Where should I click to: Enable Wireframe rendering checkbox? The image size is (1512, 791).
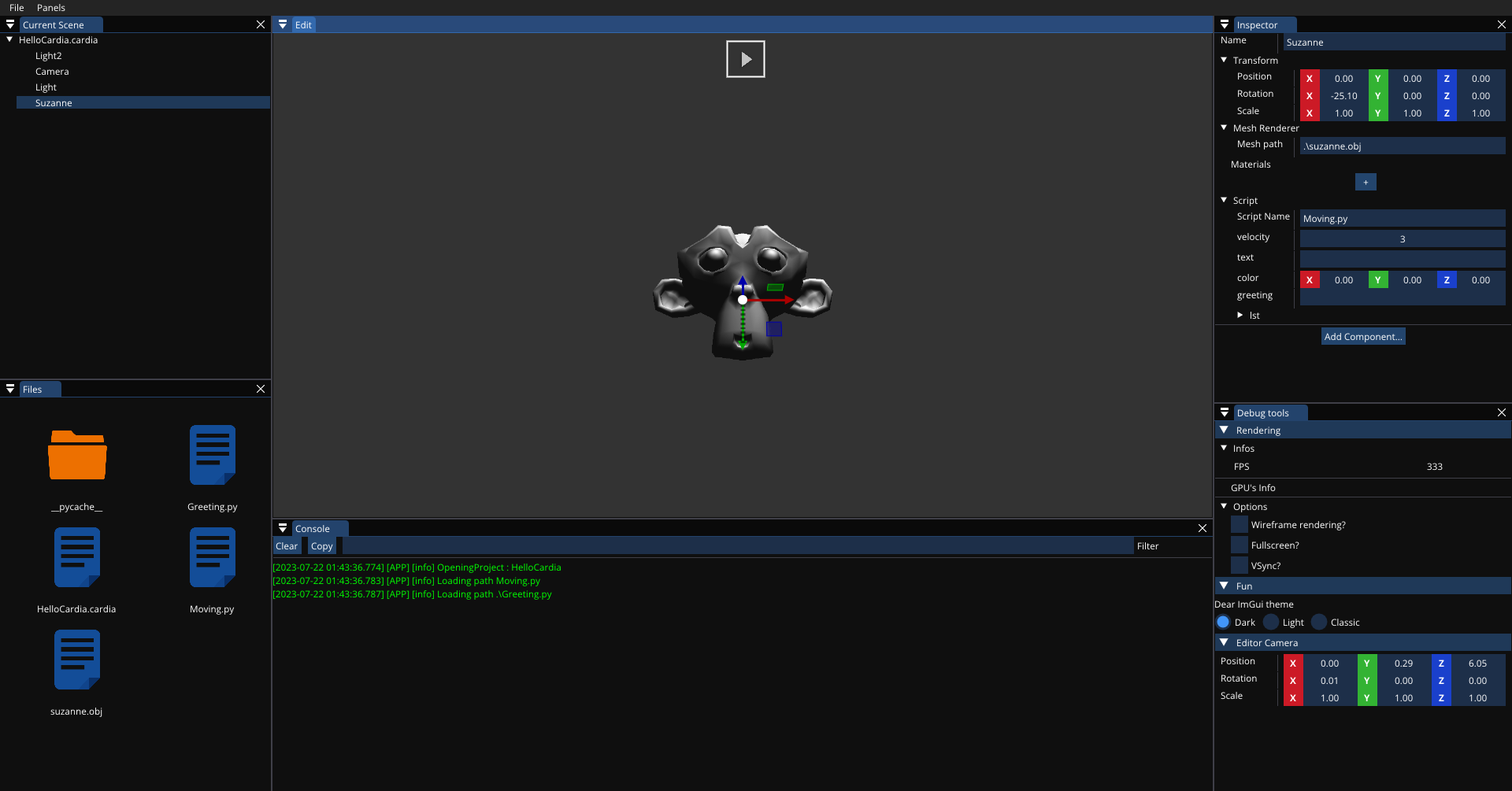point(1240,525)
